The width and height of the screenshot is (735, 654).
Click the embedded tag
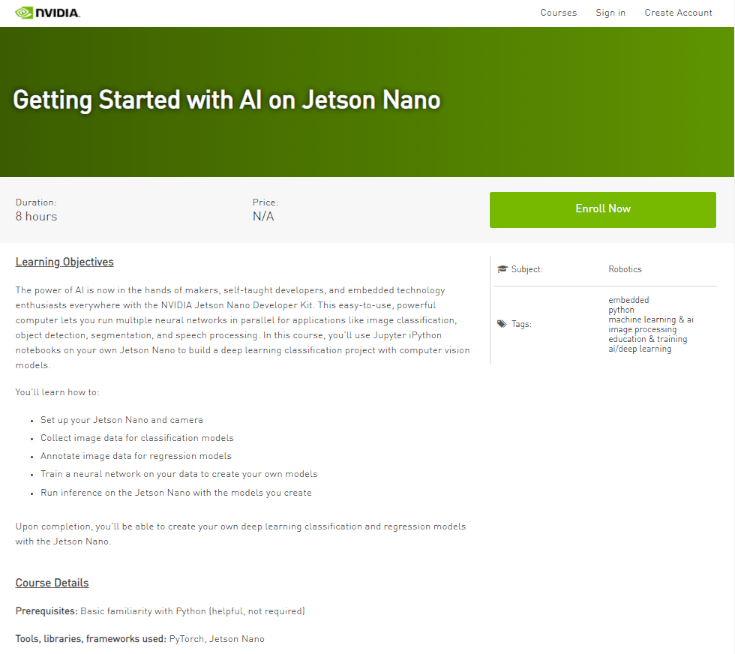(x=628, y=300)
